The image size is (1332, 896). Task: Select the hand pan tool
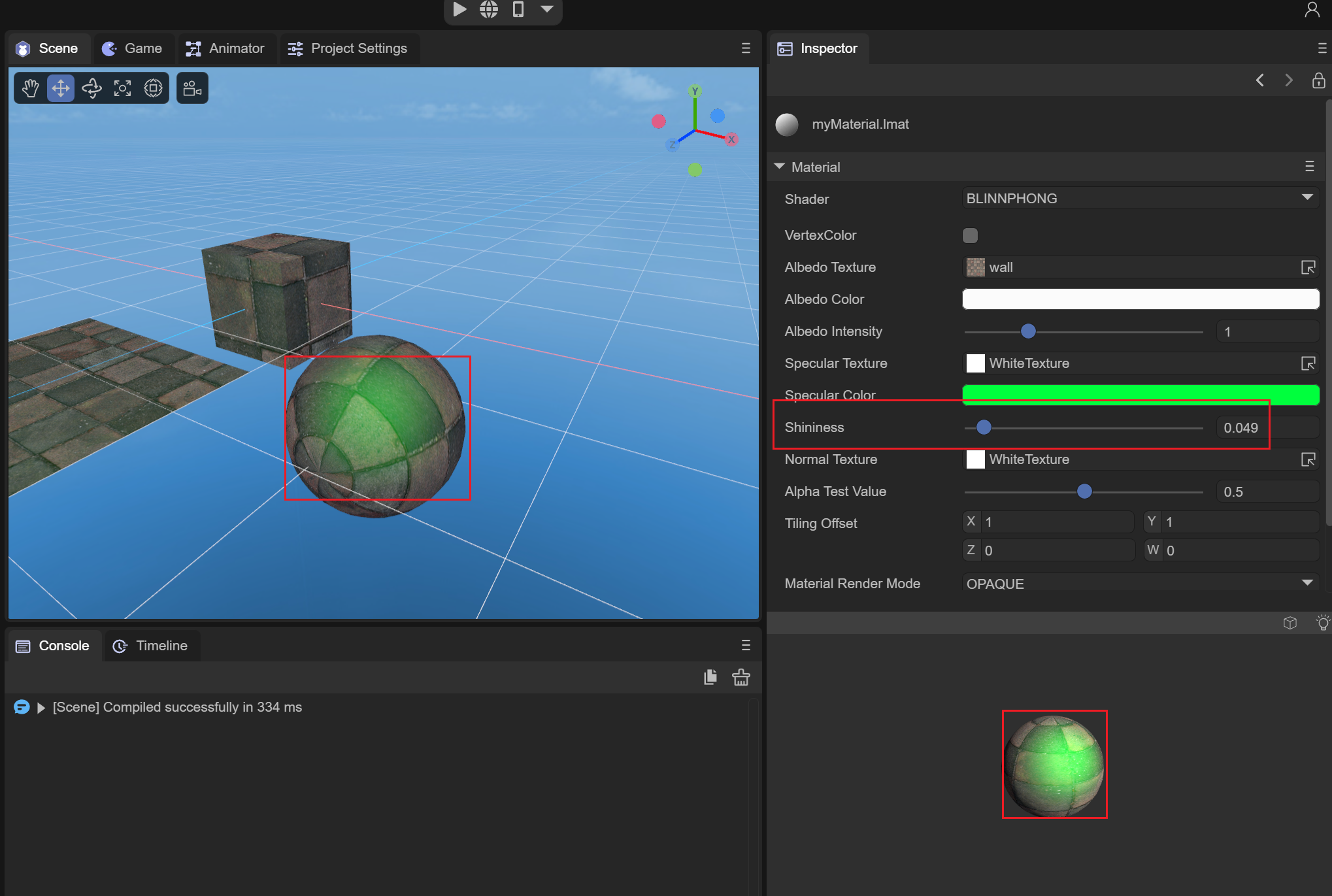tap(30, 88)
